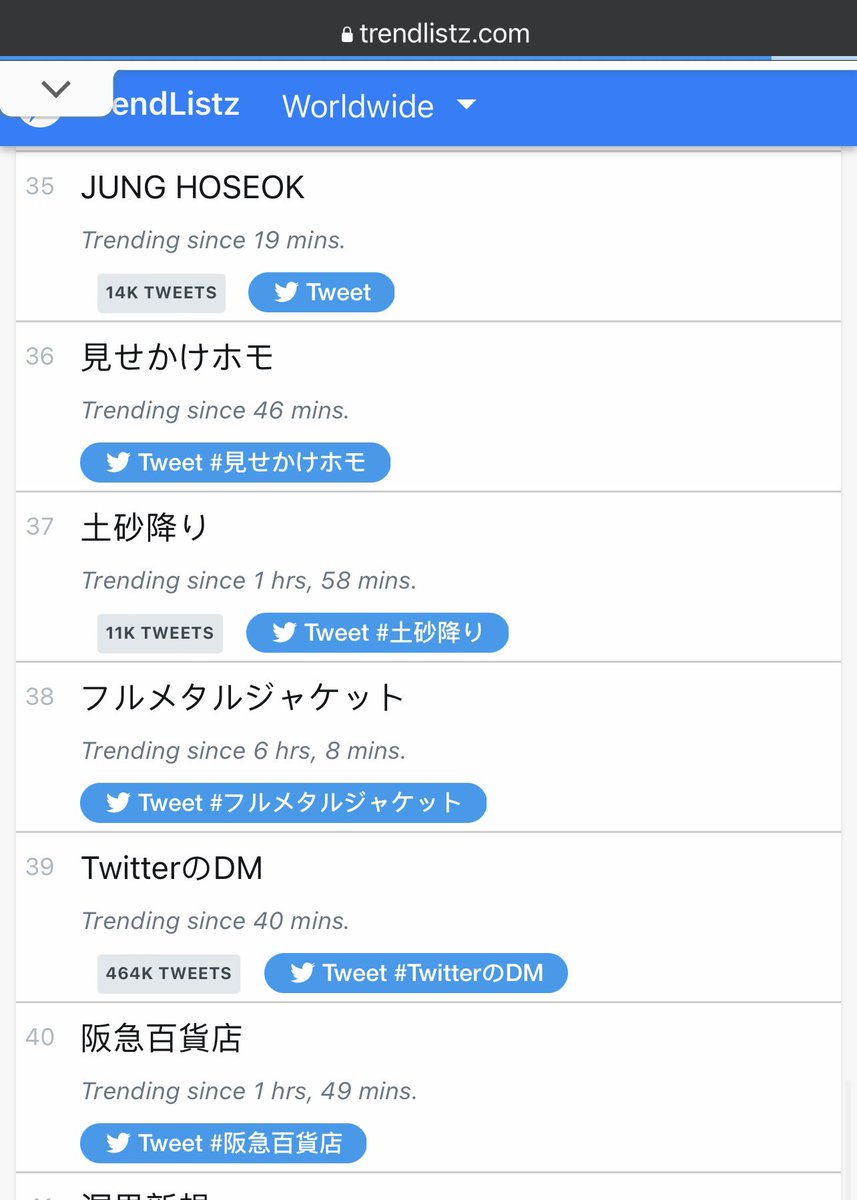The image size is (857, 1200).
Task: Click the TrendListz logo text
Action: click(176, 103)
